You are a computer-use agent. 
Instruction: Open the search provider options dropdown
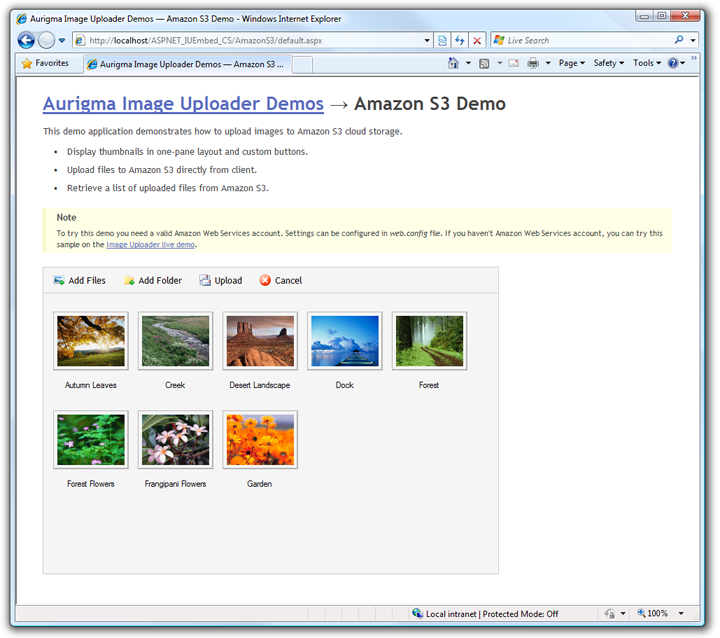coord(693,40)
